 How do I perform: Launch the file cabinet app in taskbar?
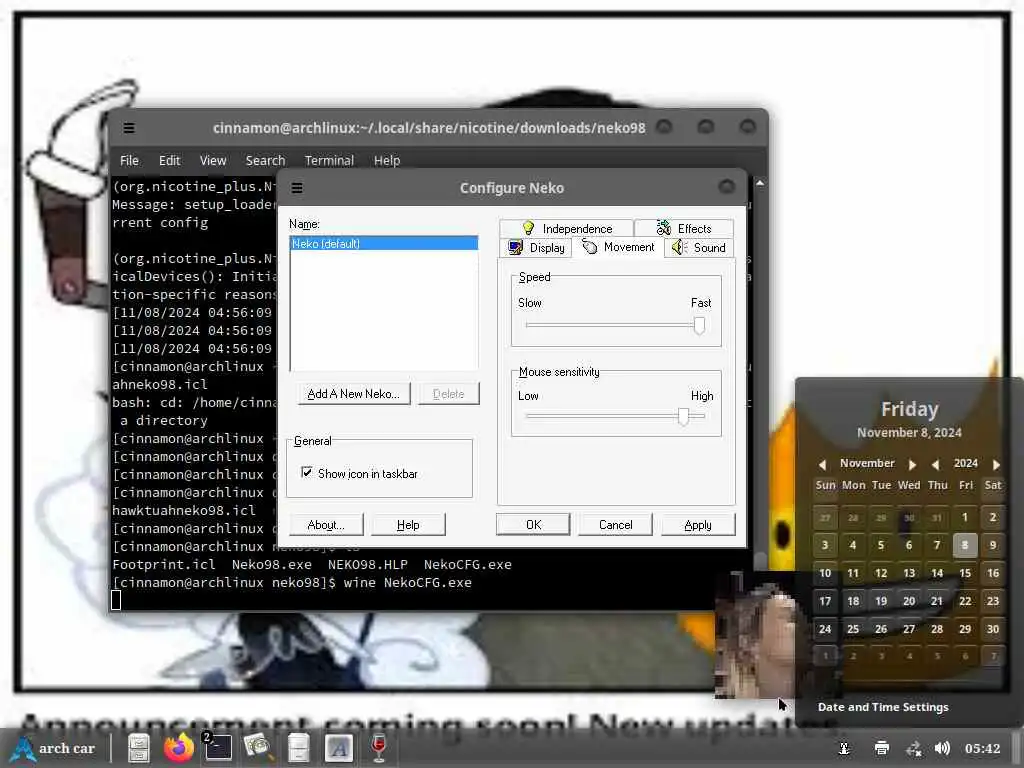[138, 748]
